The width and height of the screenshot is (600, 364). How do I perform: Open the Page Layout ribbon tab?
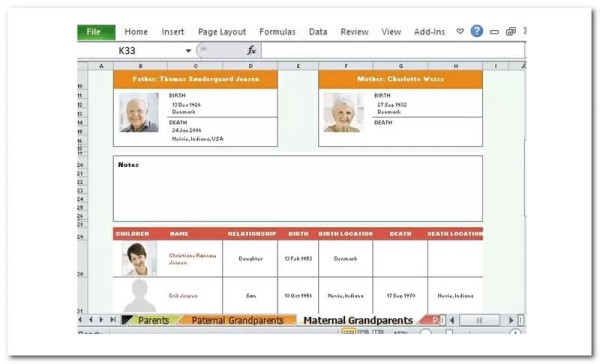222,32
